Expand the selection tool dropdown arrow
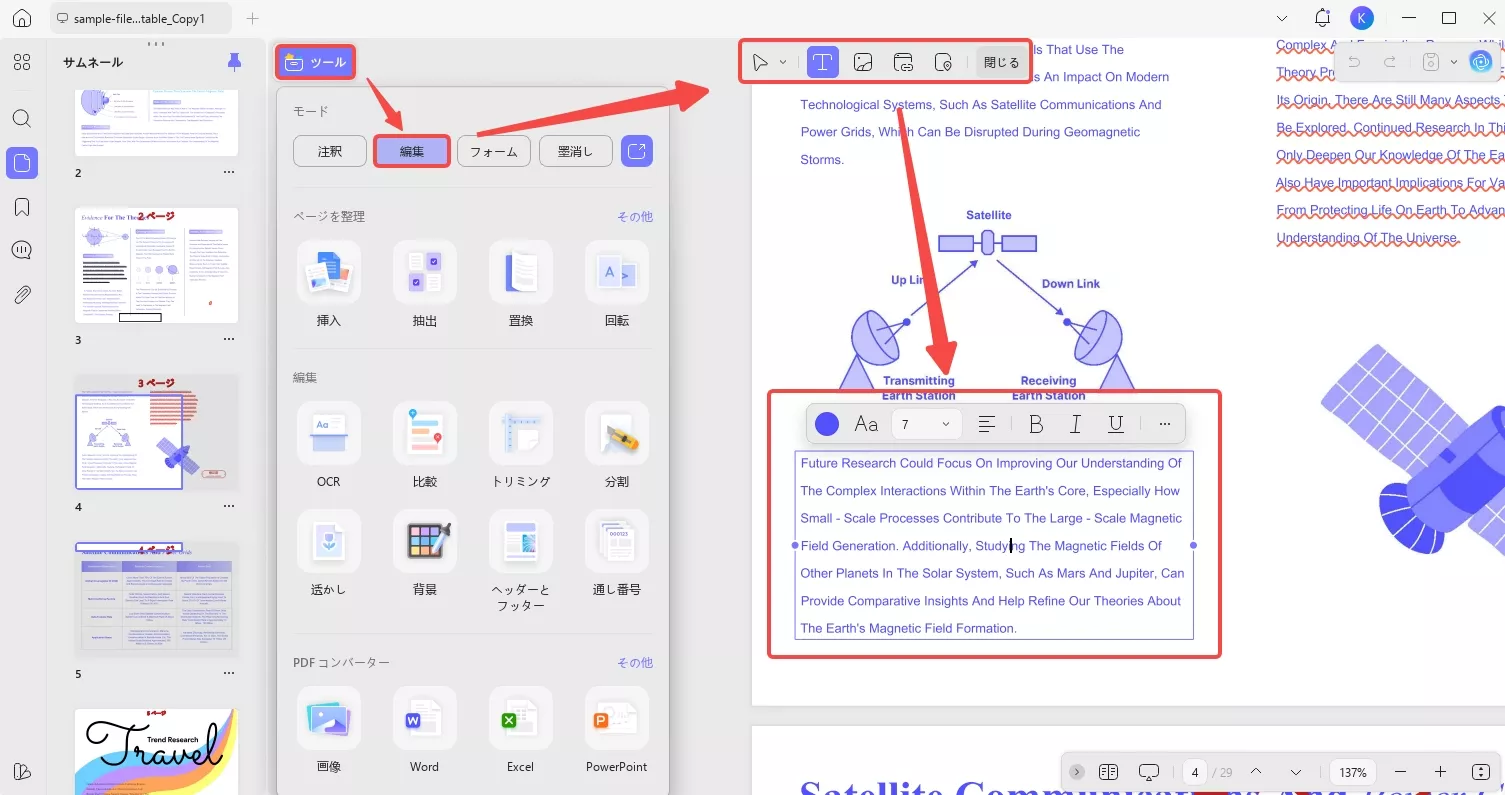The height and width of the screenshot is (795, 1505). point(783,62)
